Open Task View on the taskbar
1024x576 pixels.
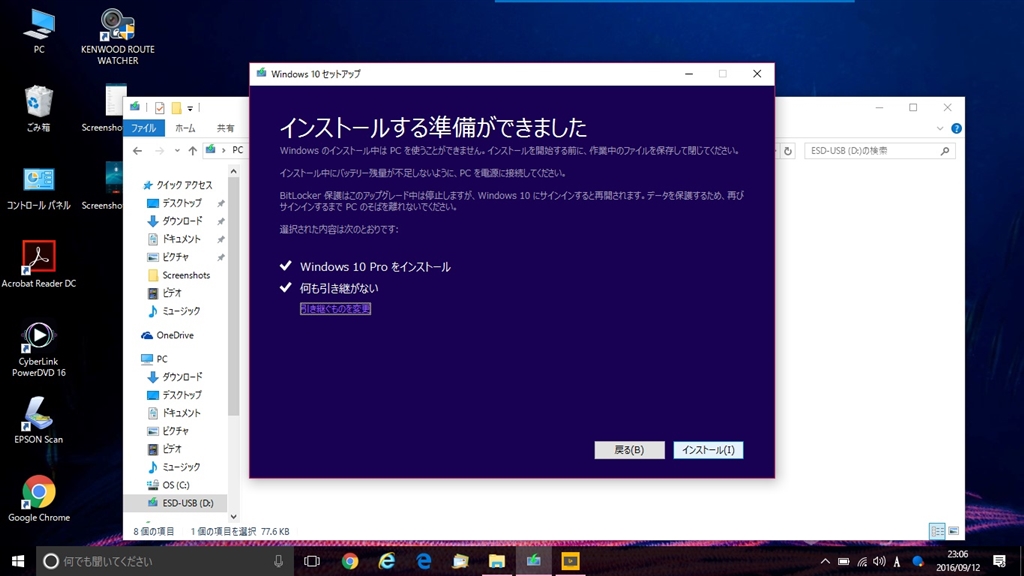[x=312, y=561]
